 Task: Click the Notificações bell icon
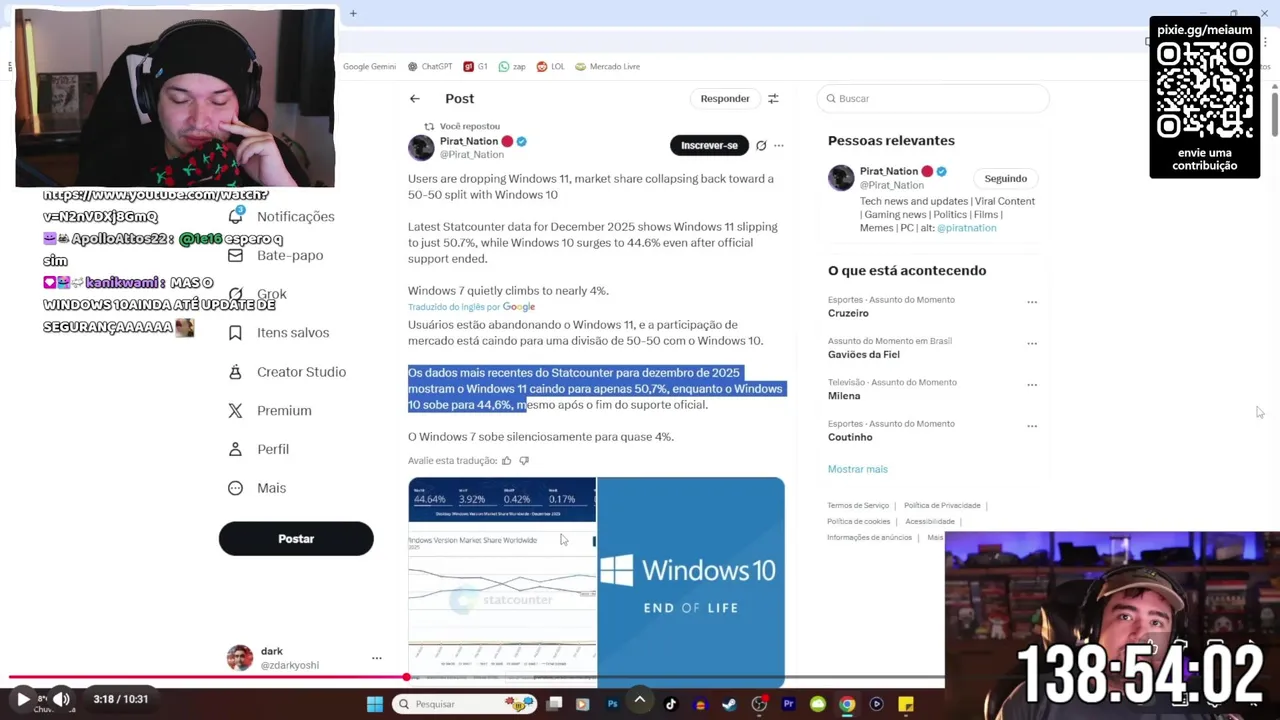tap(235, 216)
